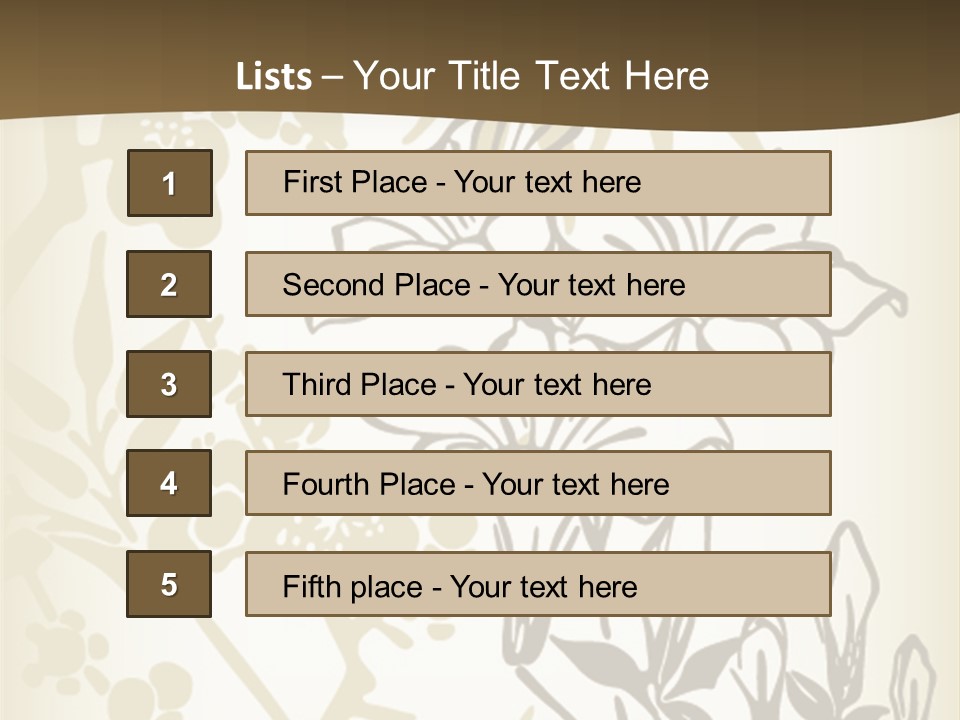Image resolution: width=960 pixels, height=720 pixels.
Task: Click the Second Place text bar
Action: (x=538, y=284)
